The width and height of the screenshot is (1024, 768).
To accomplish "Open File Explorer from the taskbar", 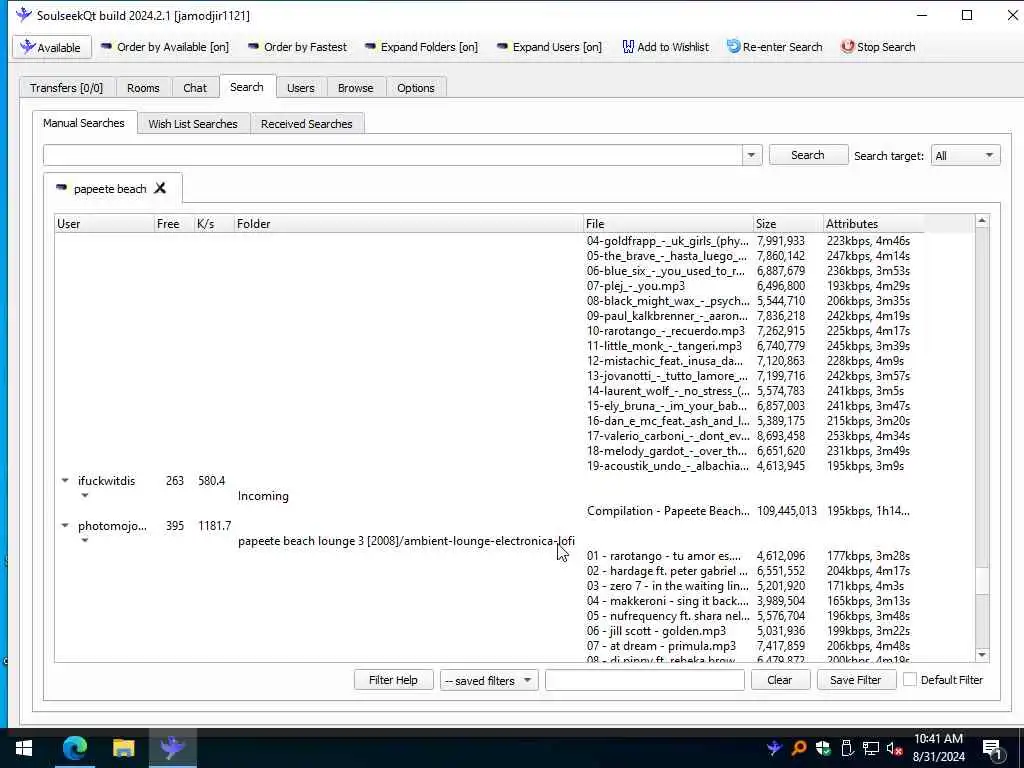I will 123,748.
